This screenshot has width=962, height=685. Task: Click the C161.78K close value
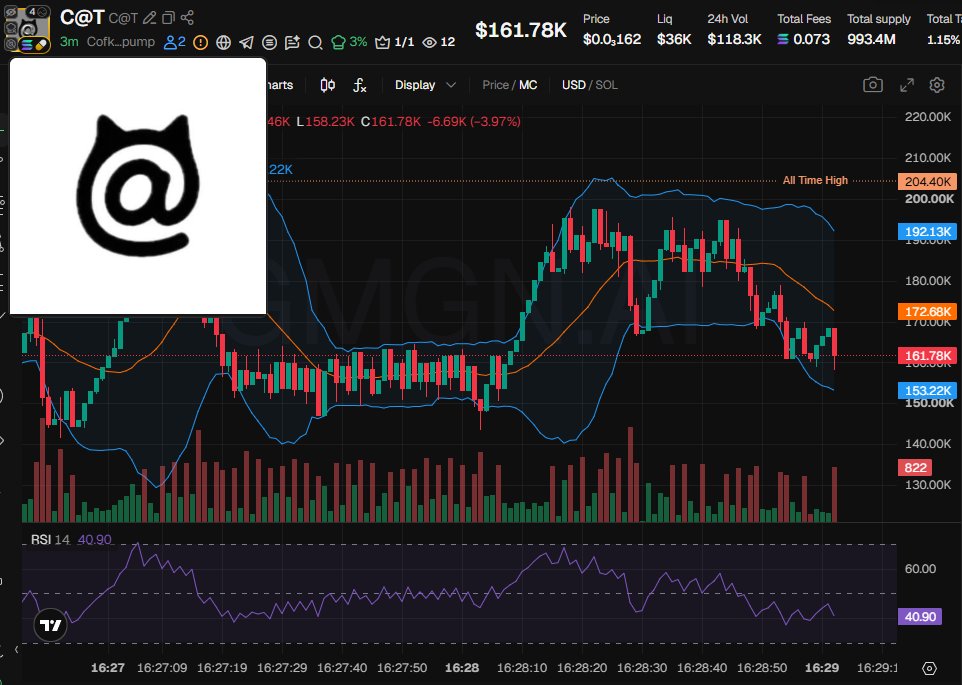[x=391, y=121]
